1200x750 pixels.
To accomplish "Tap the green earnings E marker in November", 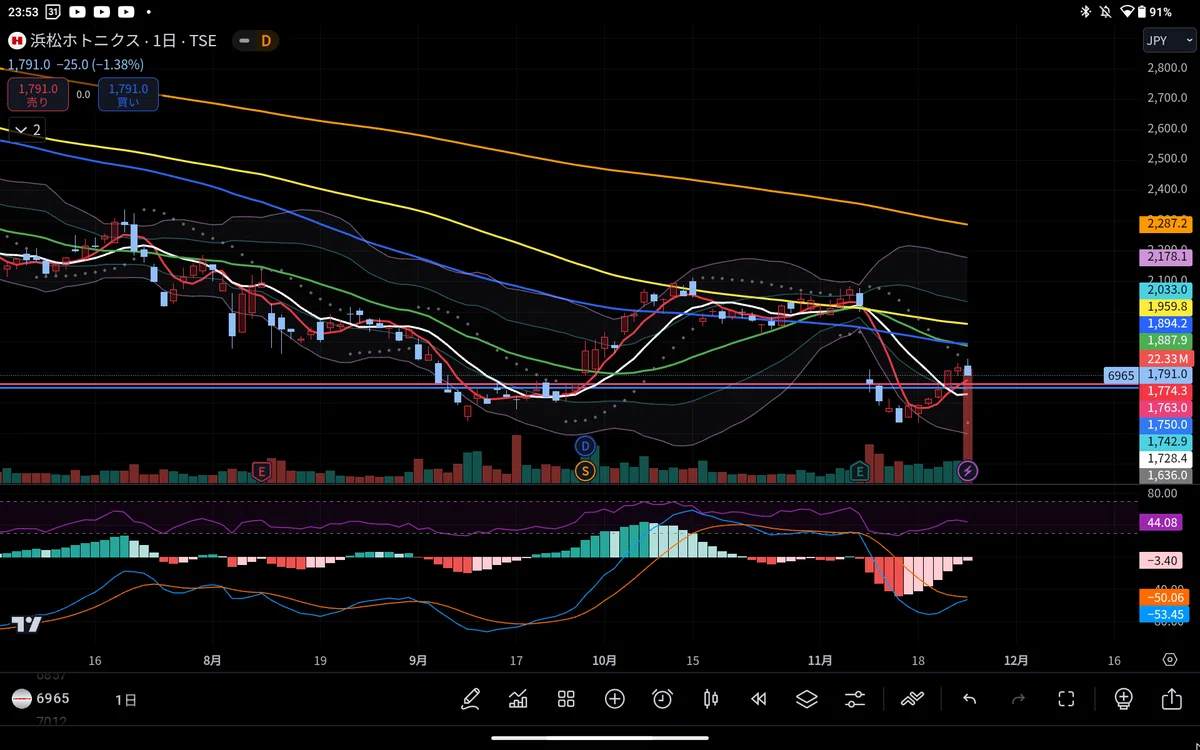I will pos(858,470).
